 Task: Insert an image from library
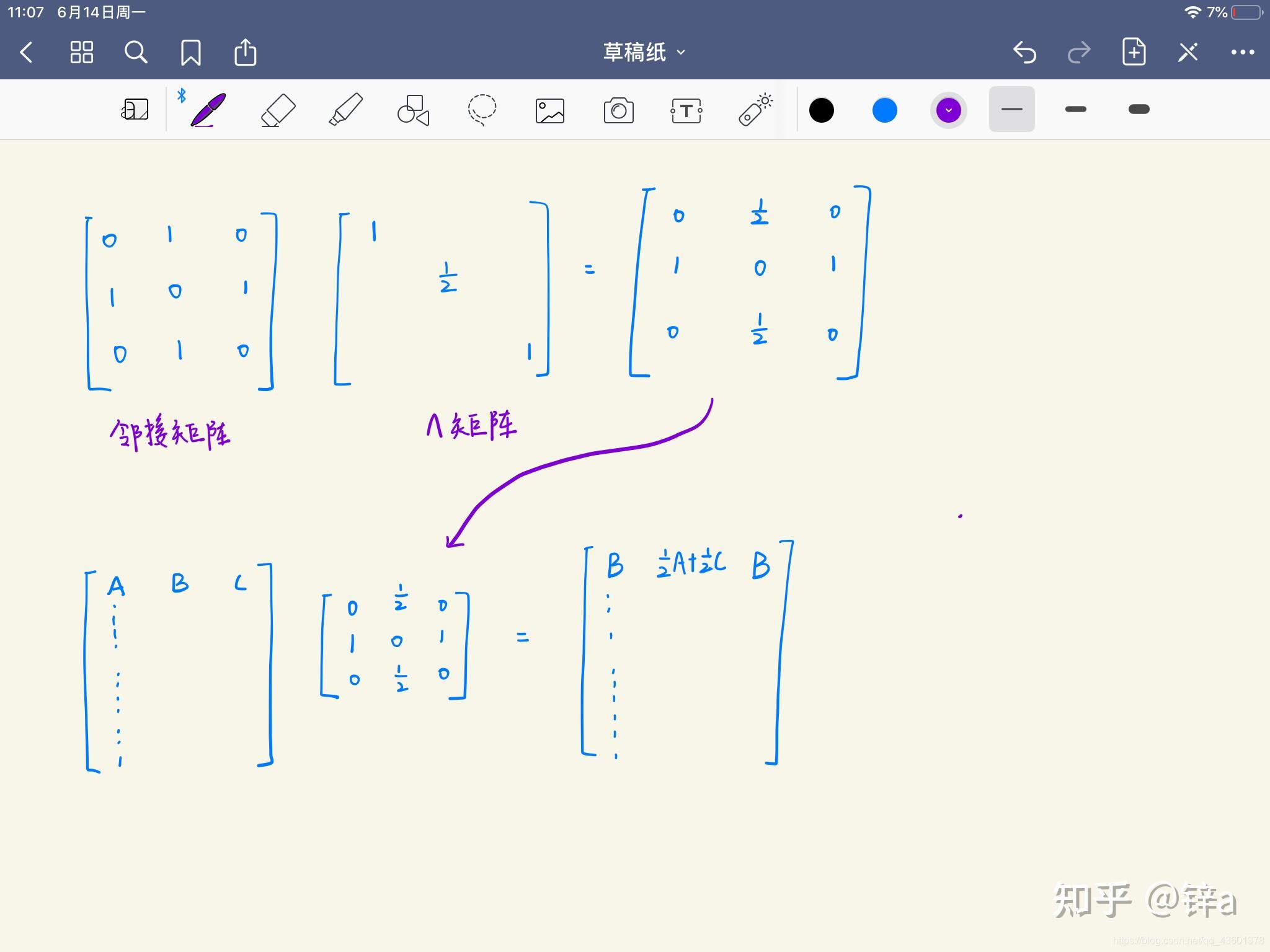(x=549, y=111)
